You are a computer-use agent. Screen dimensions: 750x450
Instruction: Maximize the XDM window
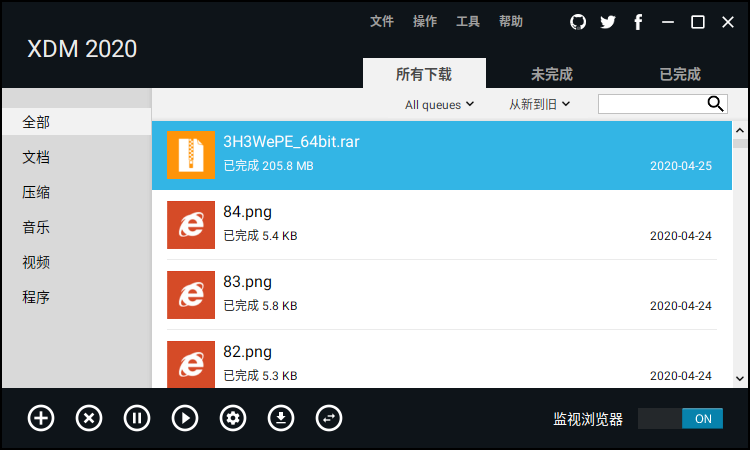tap(698, 22)
